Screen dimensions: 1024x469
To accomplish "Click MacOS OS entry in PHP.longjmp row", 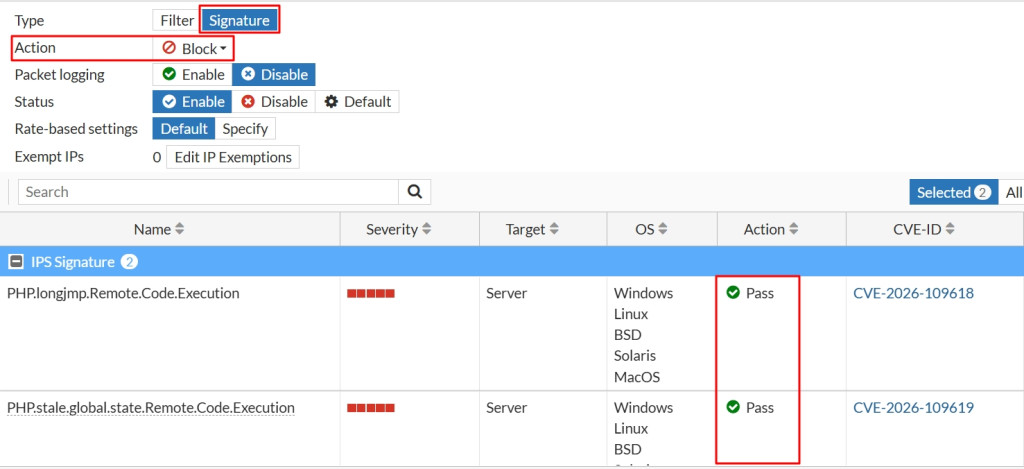I will [637, 377].
